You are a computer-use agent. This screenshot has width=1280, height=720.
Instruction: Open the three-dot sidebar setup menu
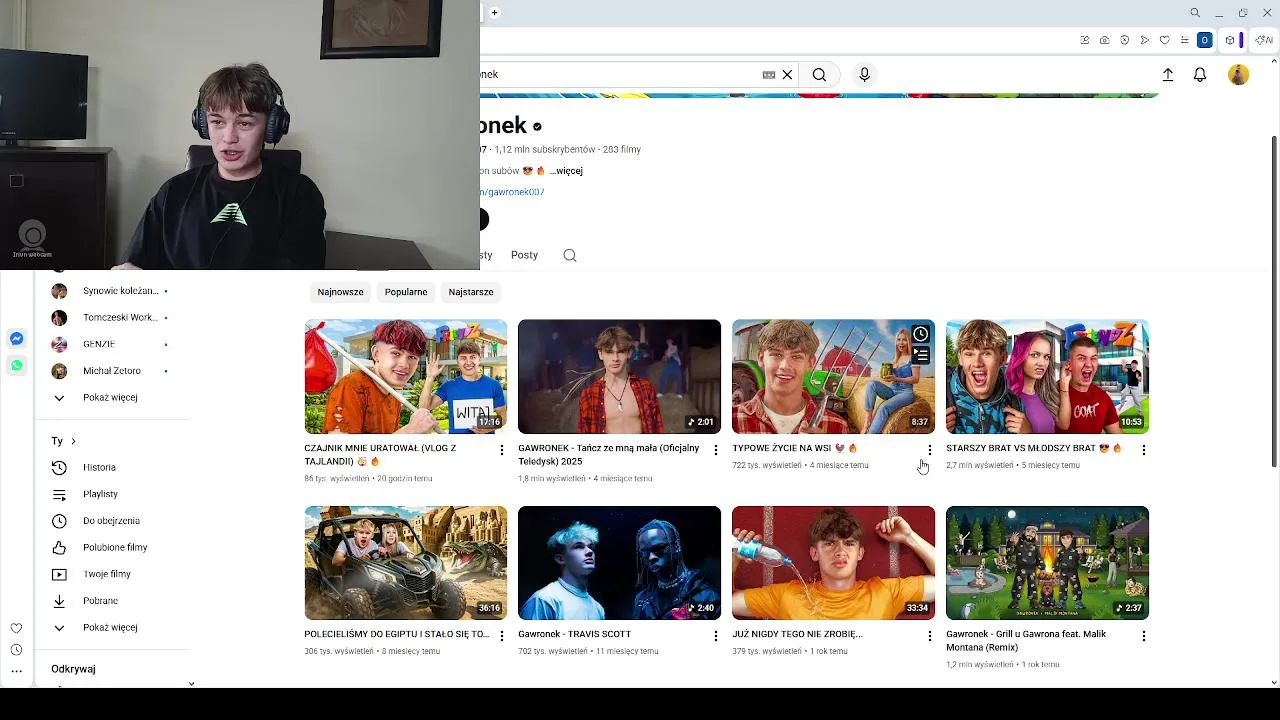16,672
